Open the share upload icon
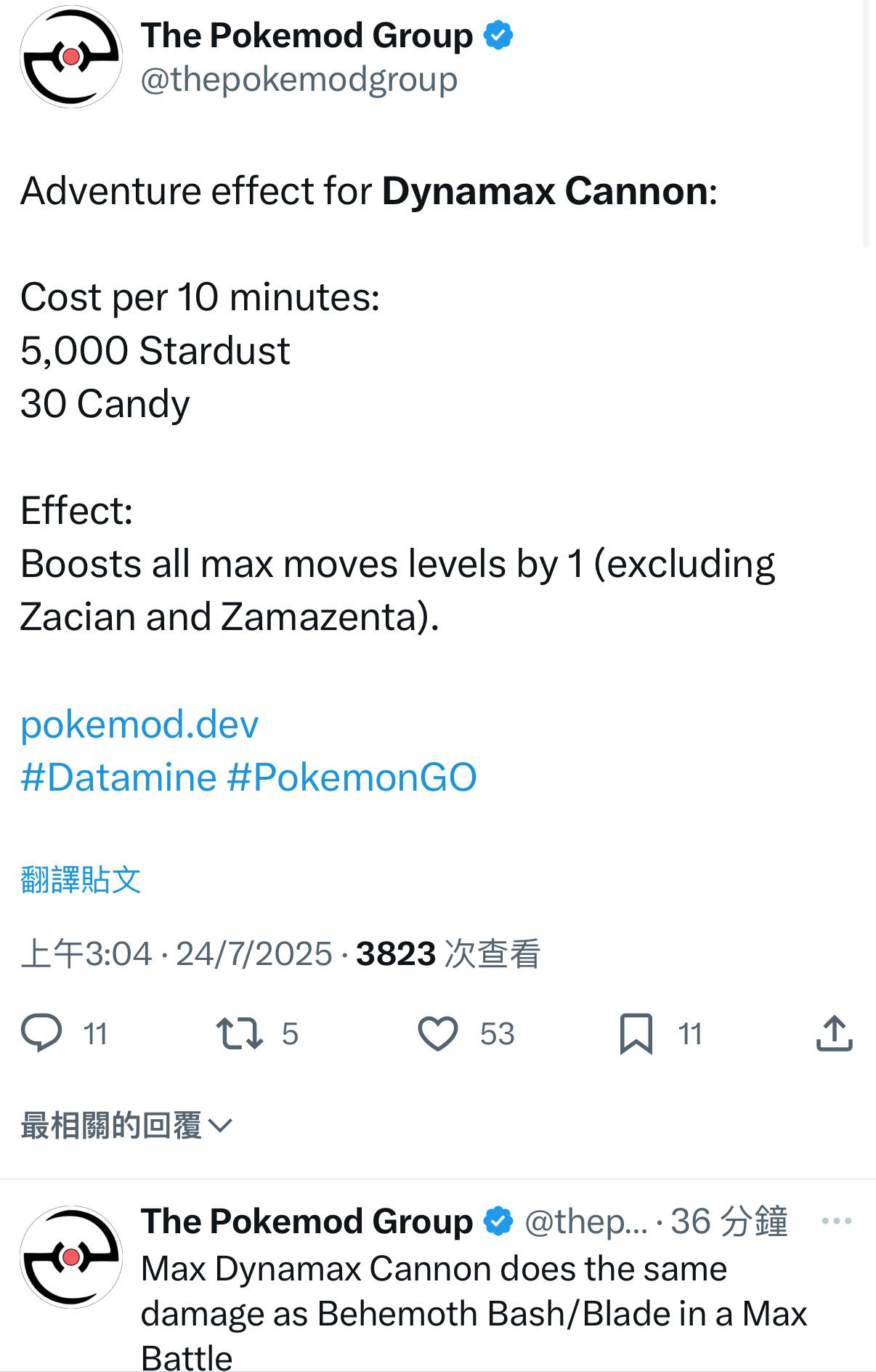 coord(834,1033)
